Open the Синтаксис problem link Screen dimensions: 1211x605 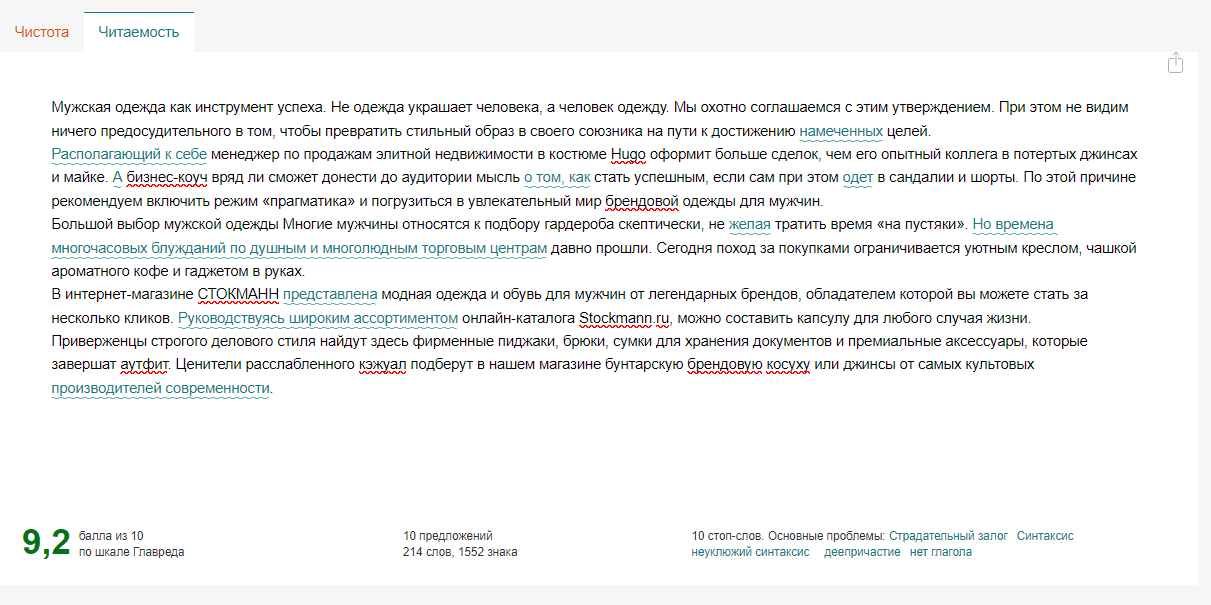click(x=1045, y=536)
